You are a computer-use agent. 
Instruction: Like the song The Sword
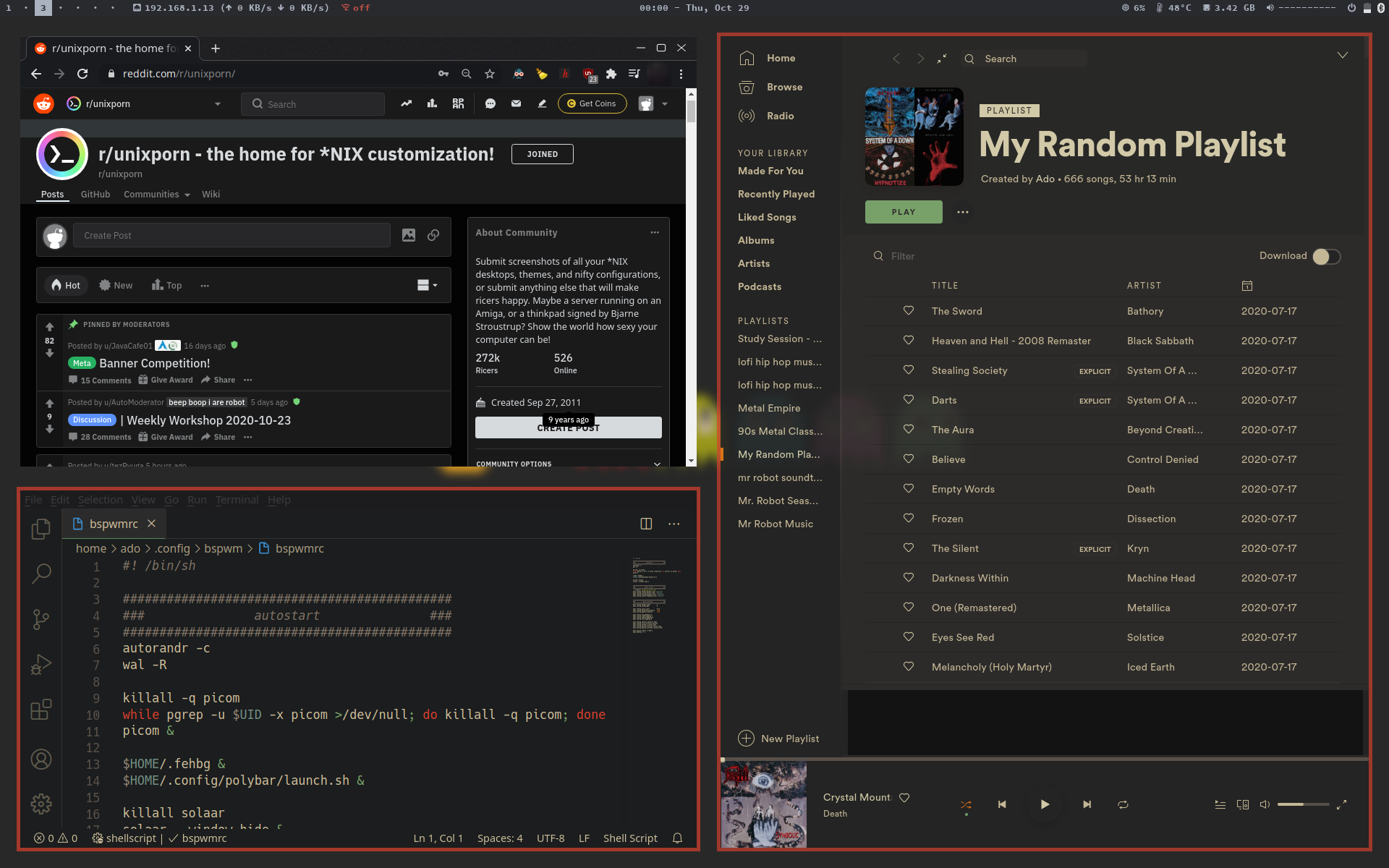point(909,311)
